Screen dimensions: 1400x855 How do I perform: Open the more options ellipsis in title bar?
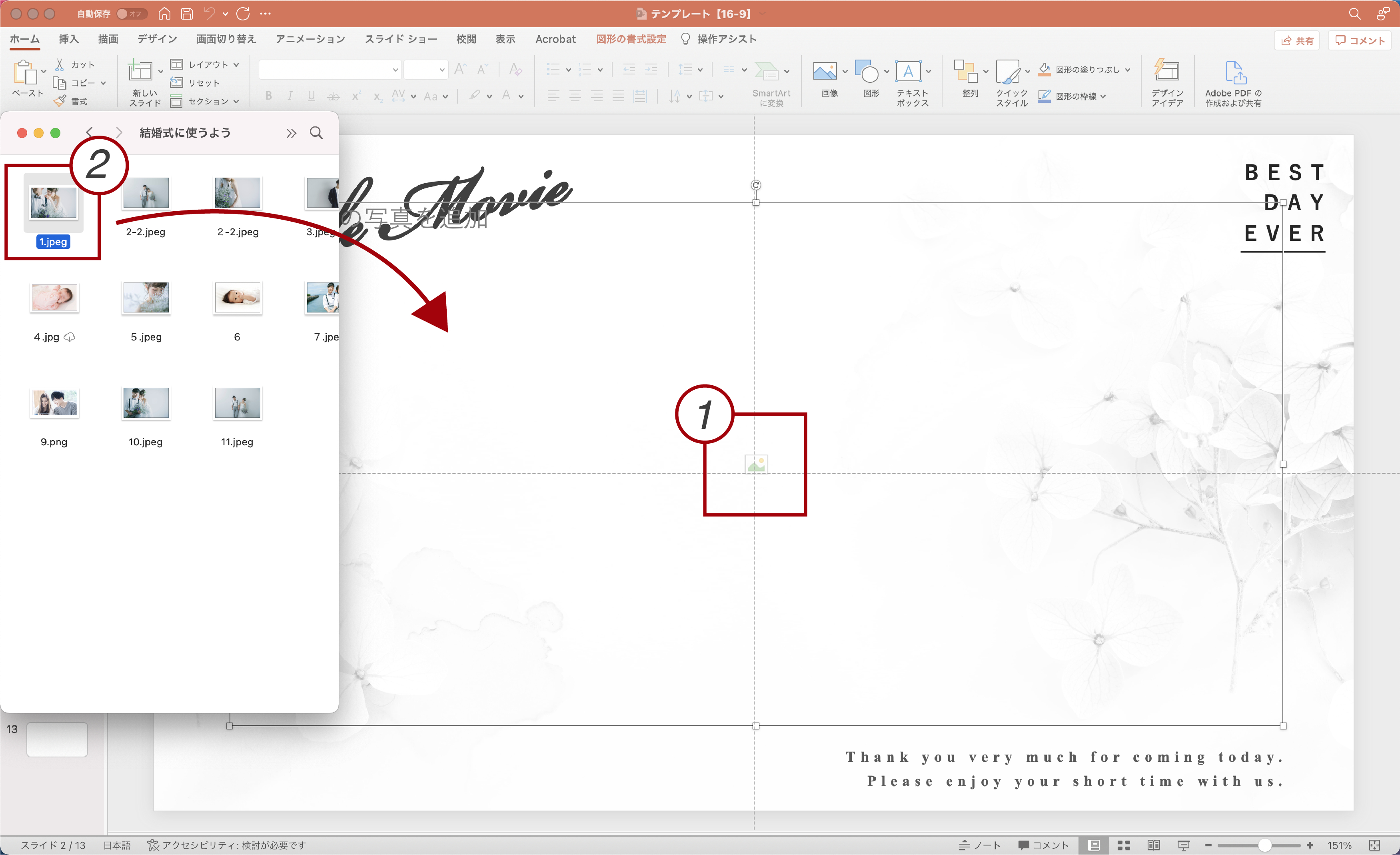point(266,14)
